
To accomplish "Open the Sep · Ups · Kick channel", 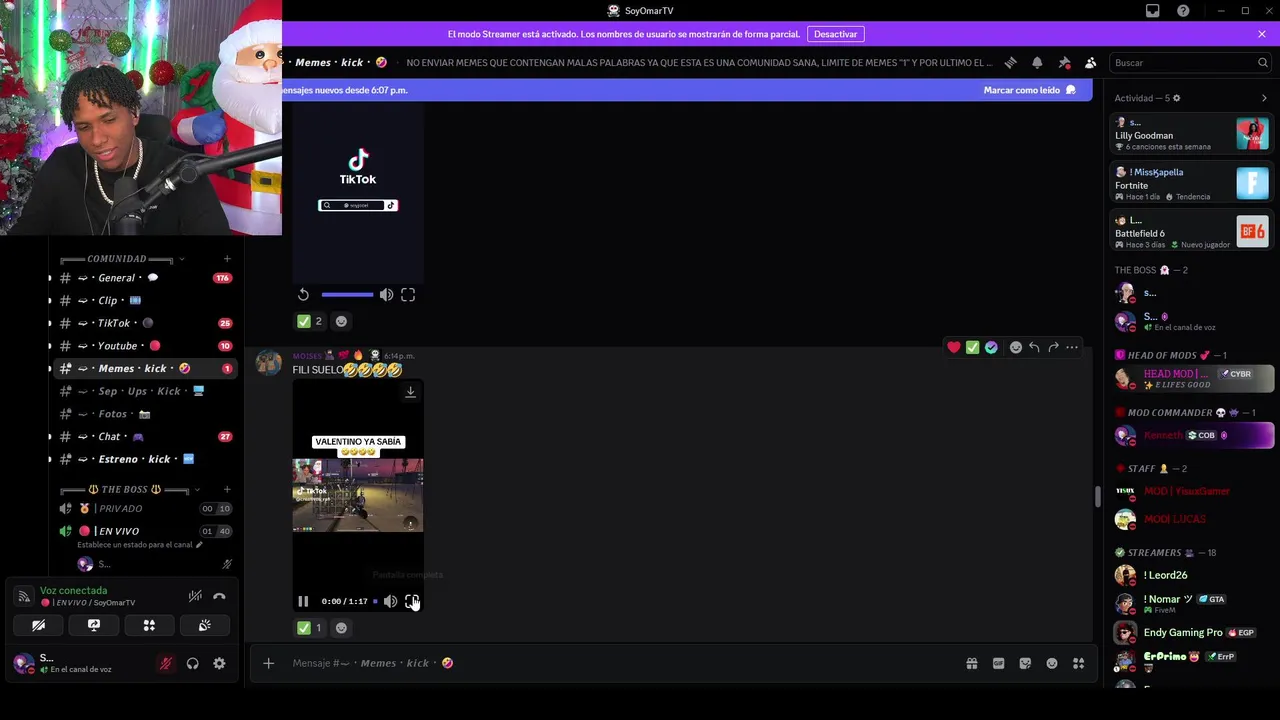I will point(145,391).
